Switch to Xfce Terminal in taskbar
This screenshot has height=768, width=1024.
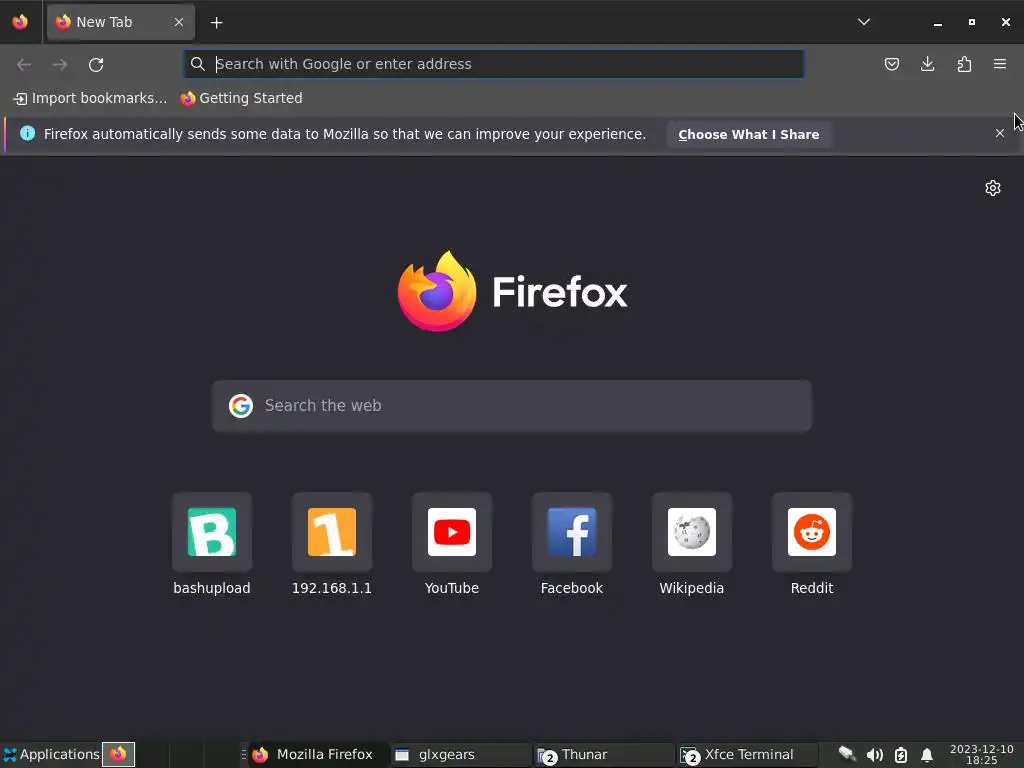click(x=746, y=754)
